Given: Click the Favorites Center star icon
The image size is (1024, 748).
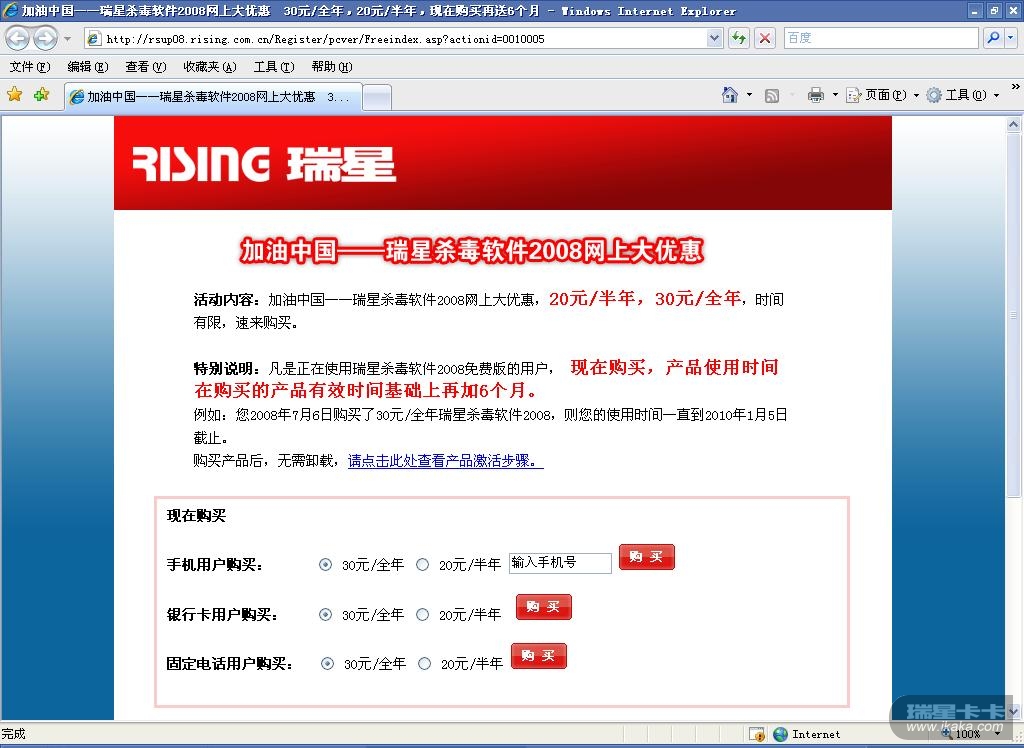Looking at the screenshot, I should [x=14, y=95].
